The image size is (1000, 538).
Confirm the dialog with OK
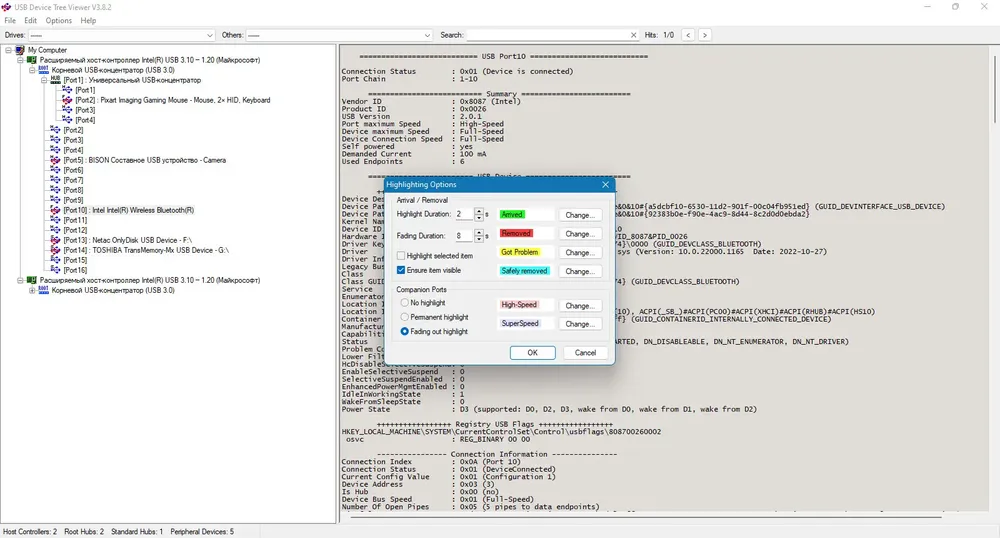click(533, 353)
